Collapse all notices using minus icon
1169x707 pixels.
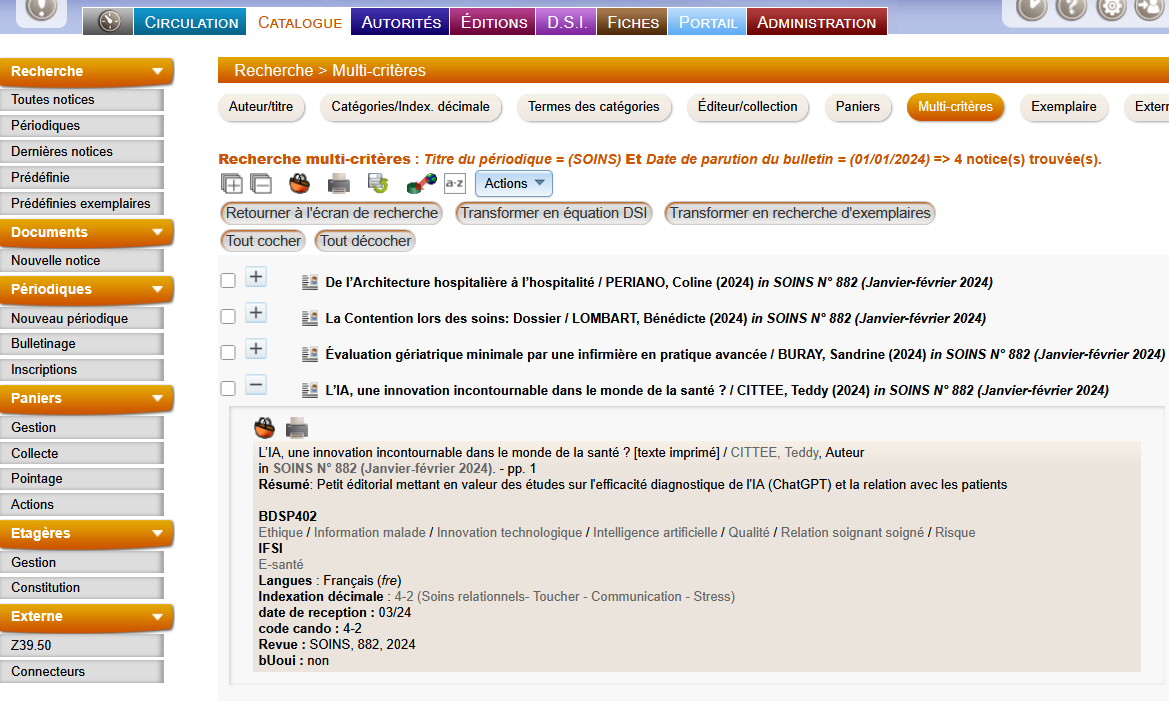pos(261,184)
